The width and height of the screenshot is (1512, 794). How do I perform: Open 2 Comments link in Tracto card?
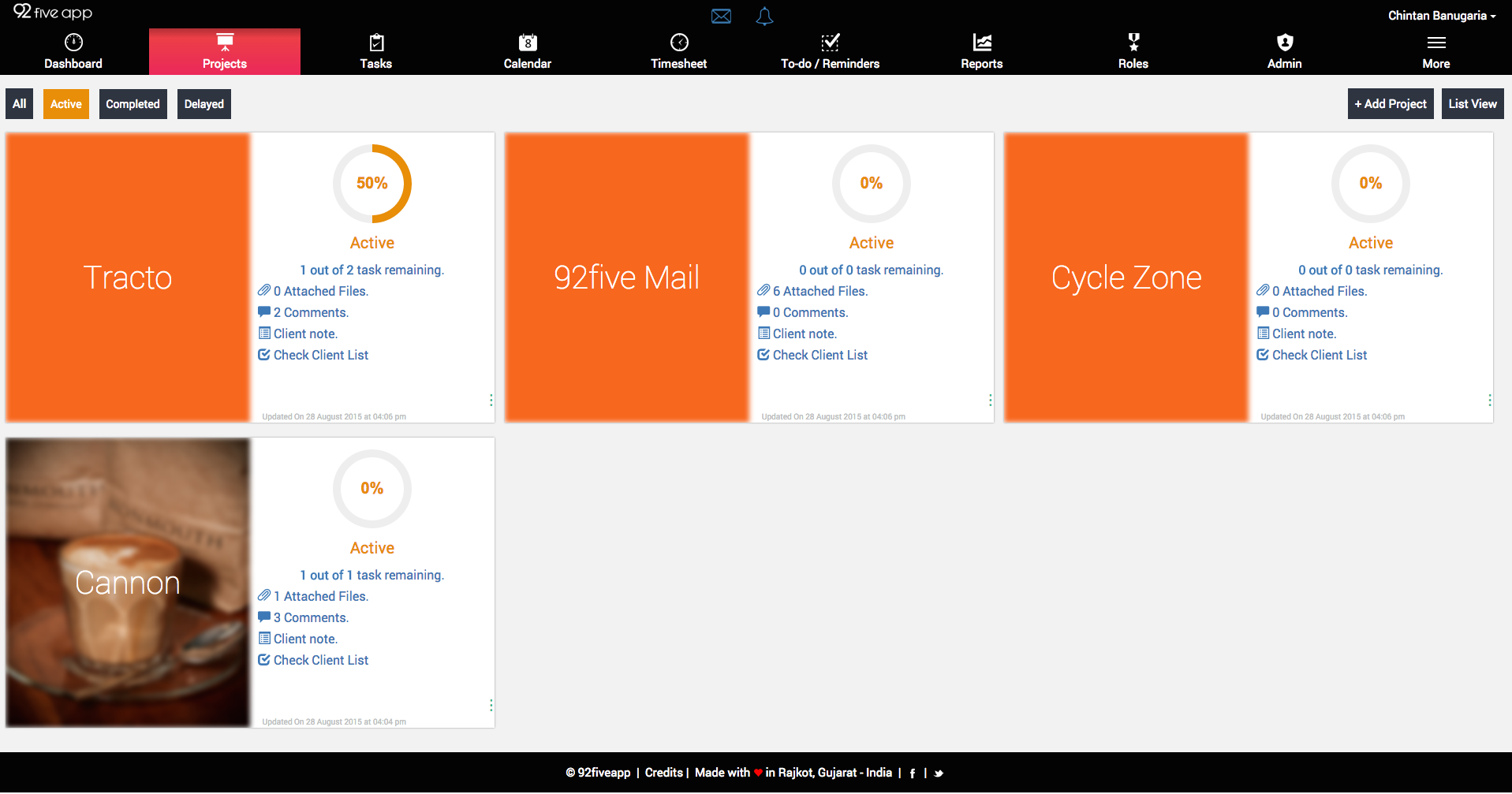click(x=311, y=312)
